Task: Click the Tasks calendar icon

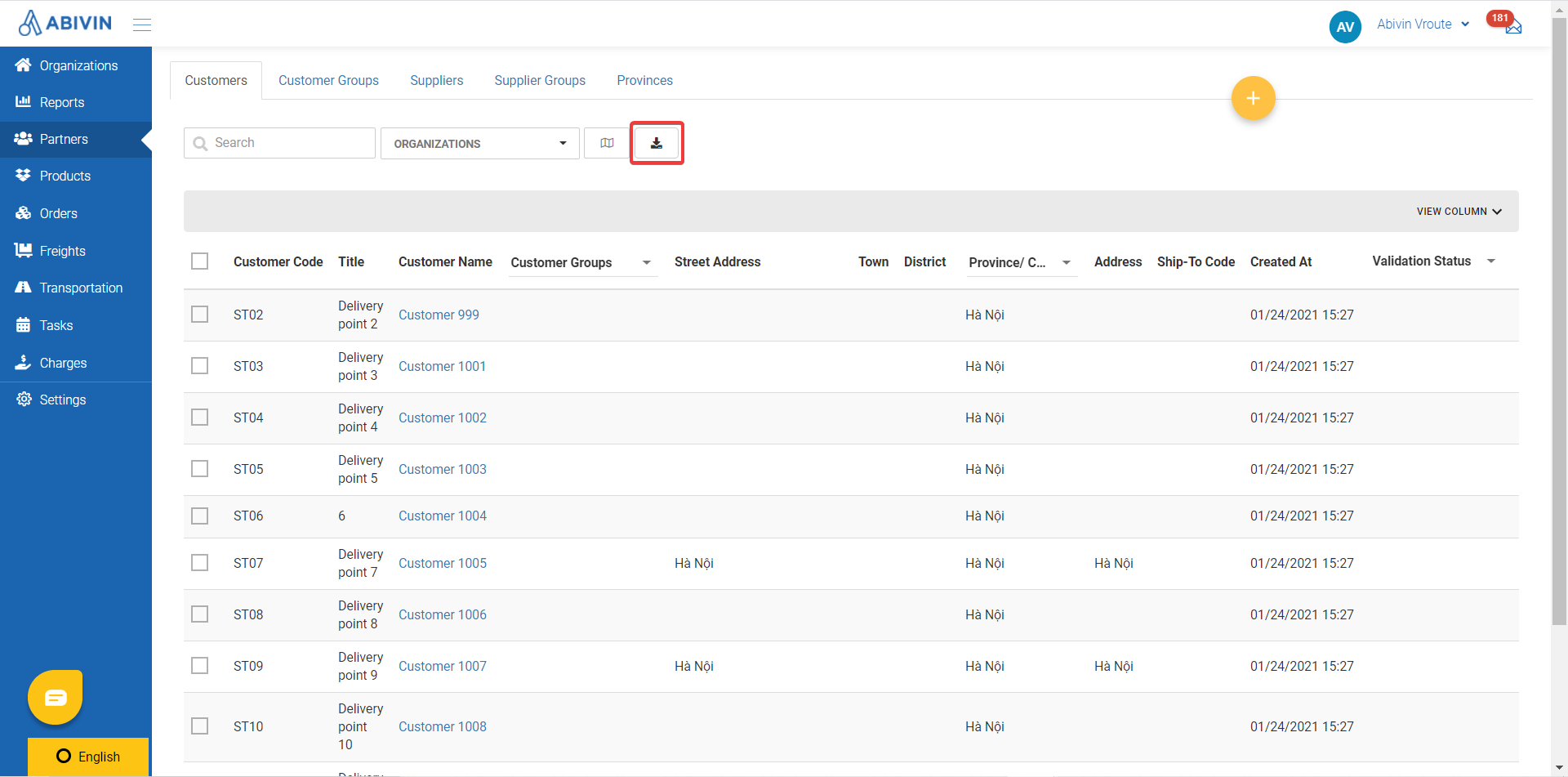Action: pos(23,324)
